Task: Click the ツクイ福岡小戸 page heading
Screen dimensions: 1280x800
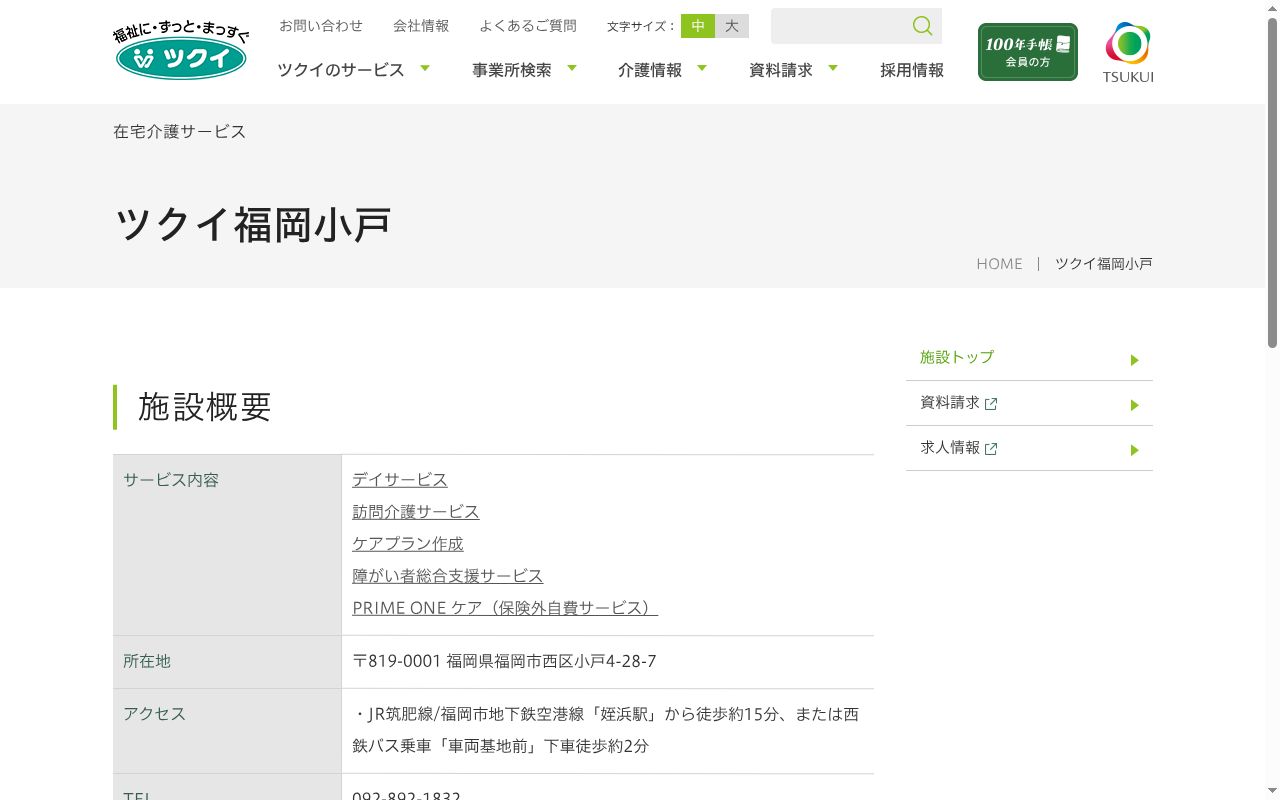Action: point(252,225)
